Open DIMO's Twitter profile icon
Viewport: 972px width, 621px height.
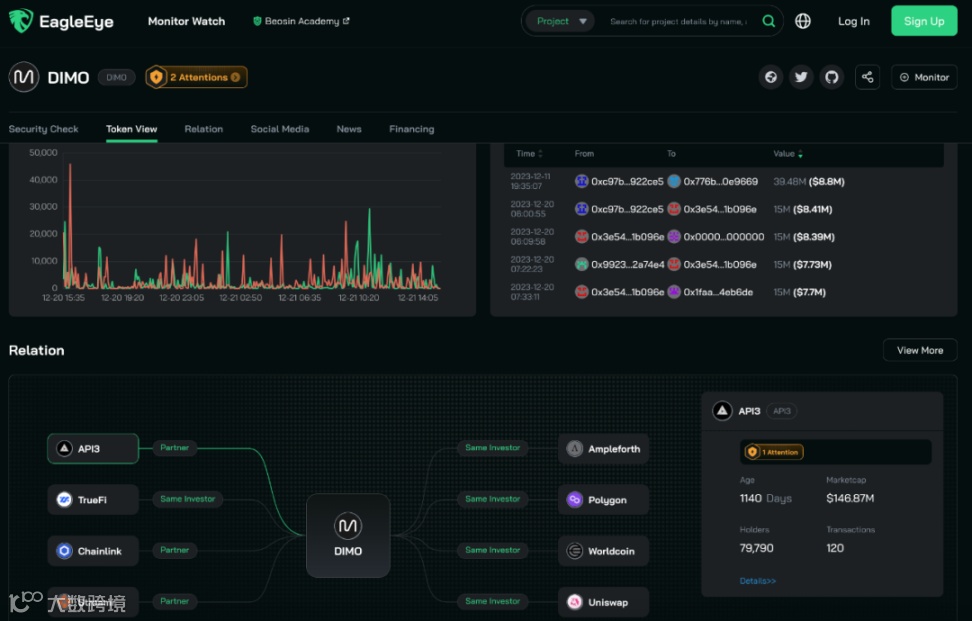click(801, 77)
